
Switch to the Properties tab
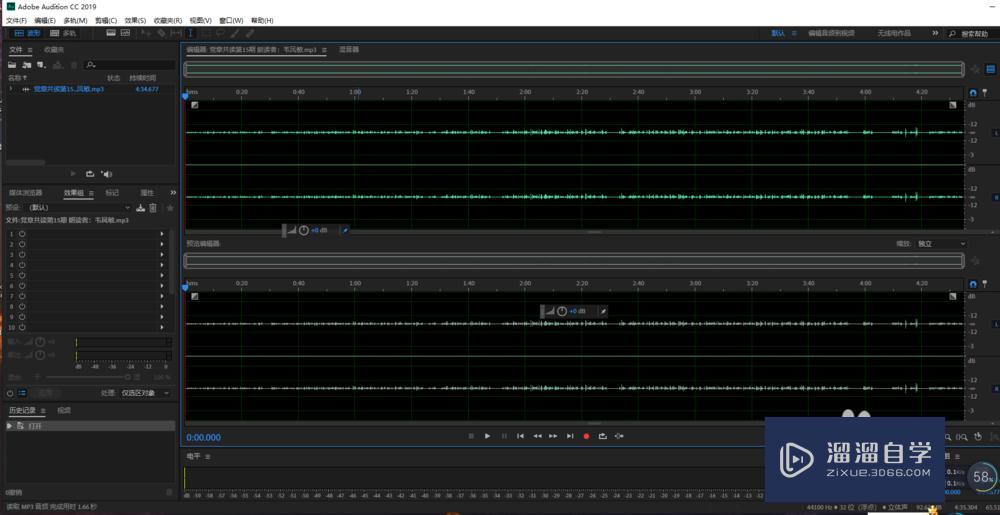pos(147,192)
